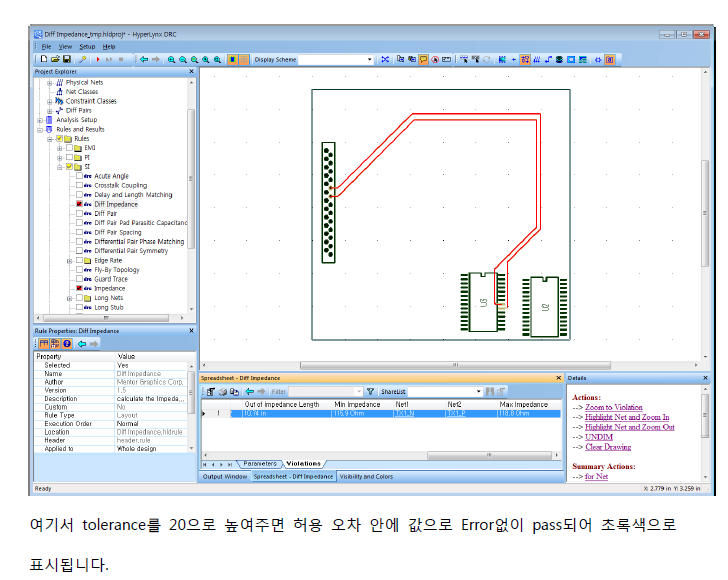Click the blue fit-view icon after Display Scheme
This screenshot has width=728, height=580.
tap(385, 60)
